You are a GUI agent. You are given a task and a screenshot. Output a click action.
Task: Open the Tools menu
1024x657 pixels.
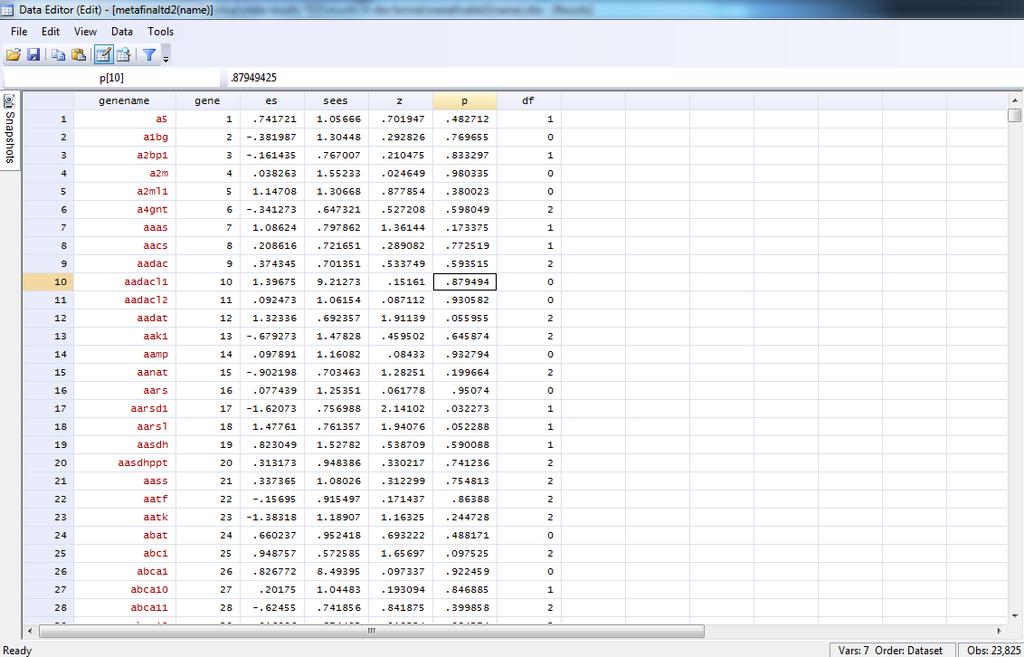click(x=161, y=31)
